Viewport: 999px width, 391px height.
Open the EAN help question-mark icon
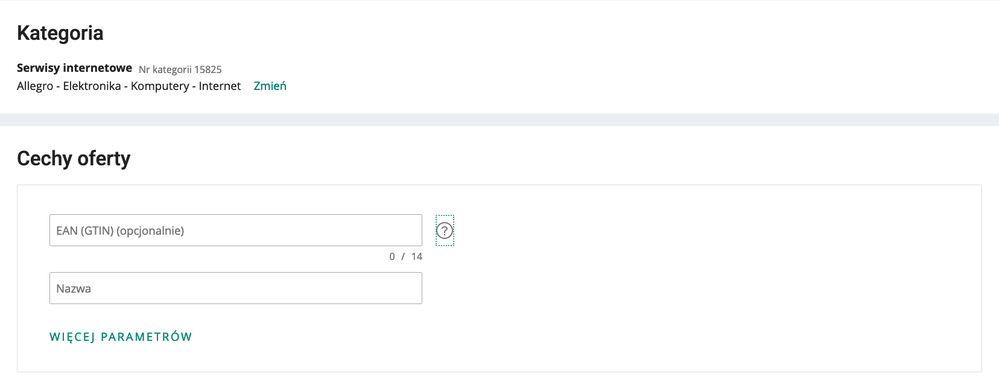[445, 231]
